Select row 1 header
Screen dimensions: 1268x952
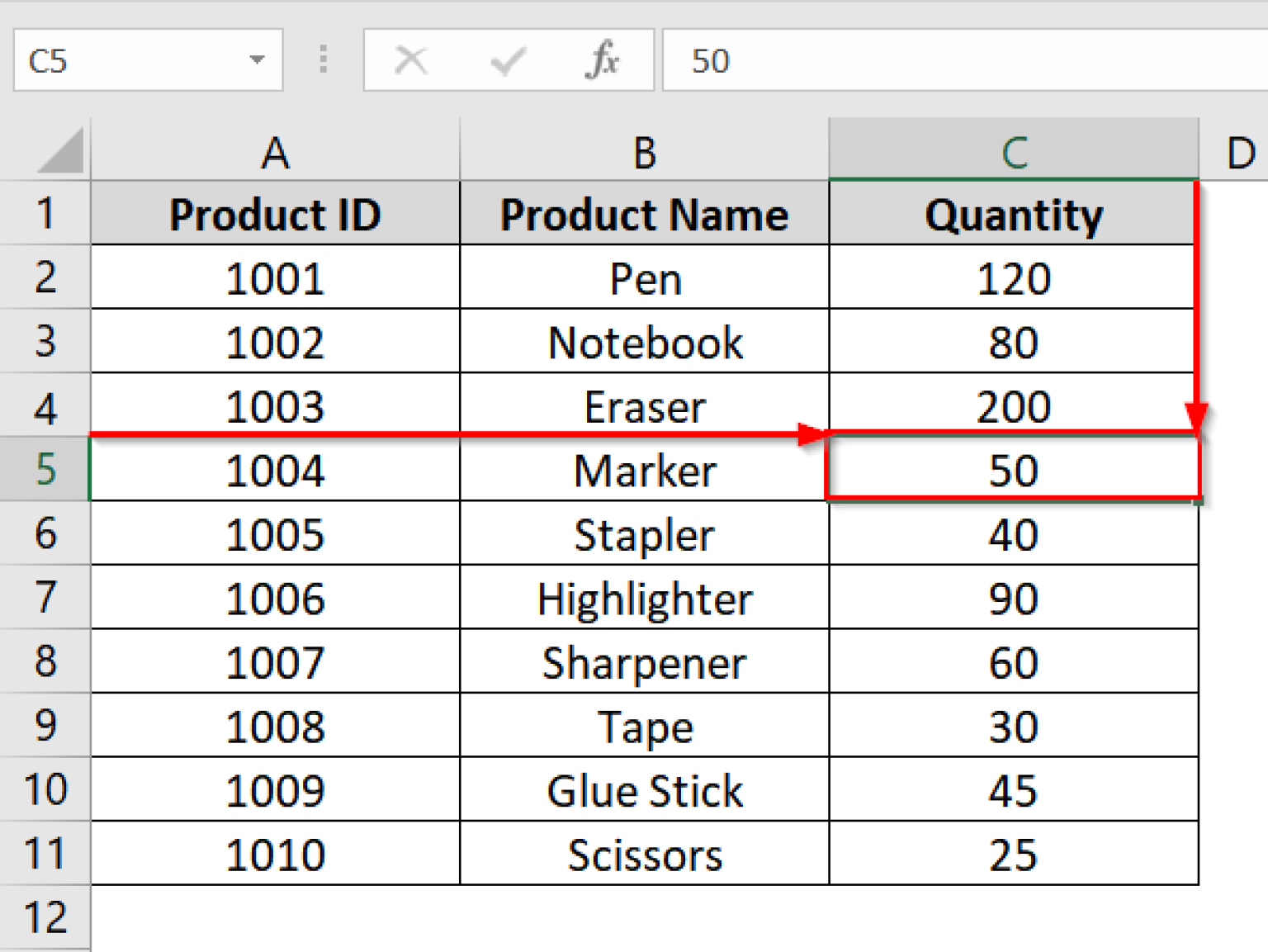45,213
